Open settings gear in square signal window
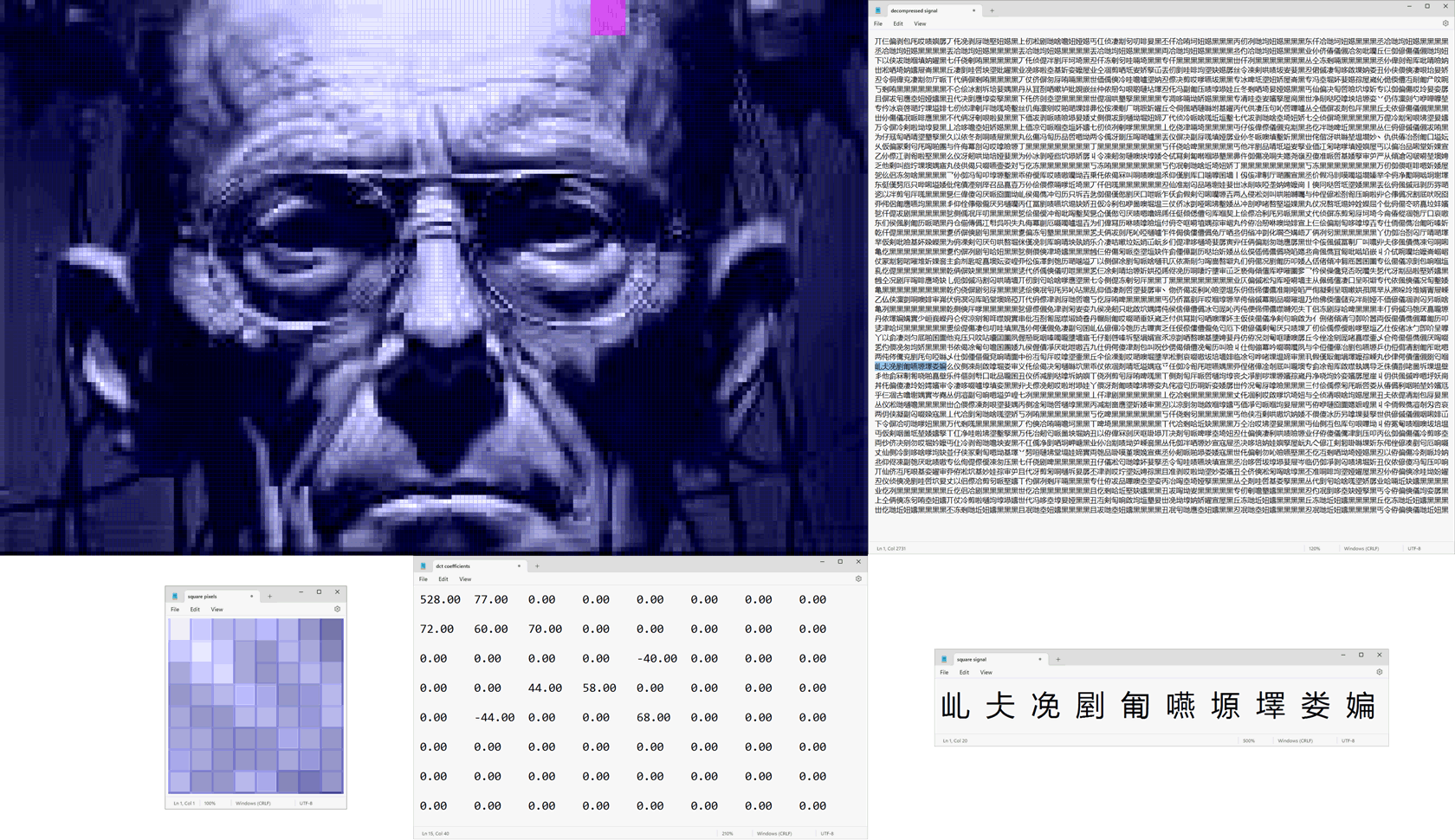Screen dimensions: 1455x840 point(1379,672)
